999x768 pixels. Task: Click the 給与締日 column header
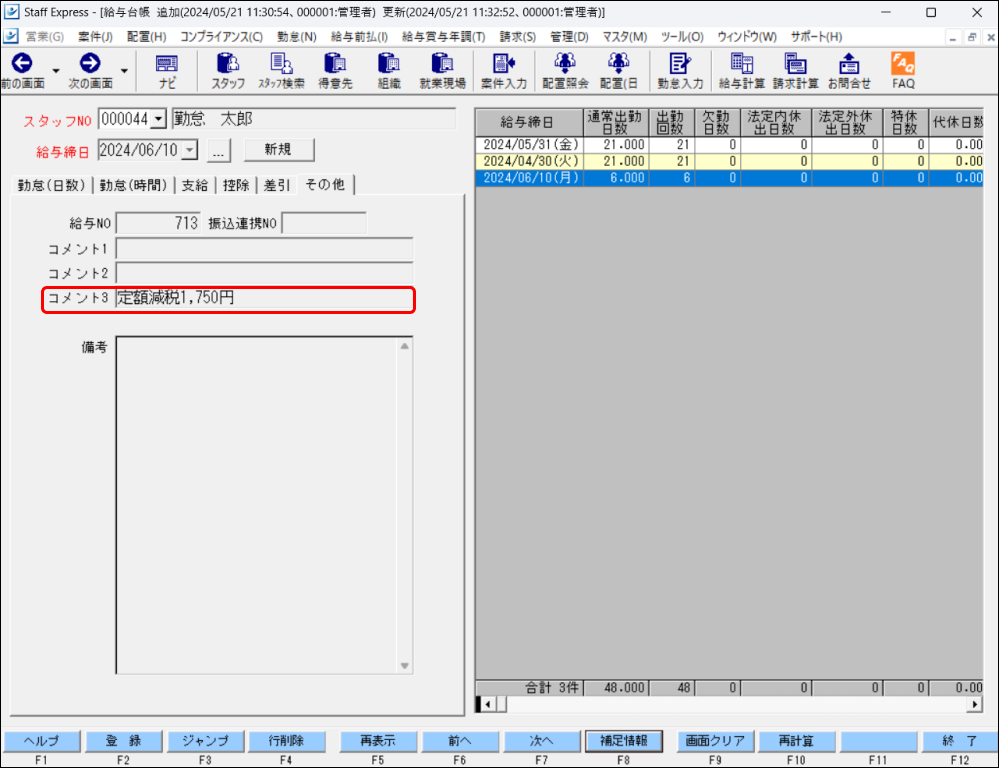pos(529,122)
